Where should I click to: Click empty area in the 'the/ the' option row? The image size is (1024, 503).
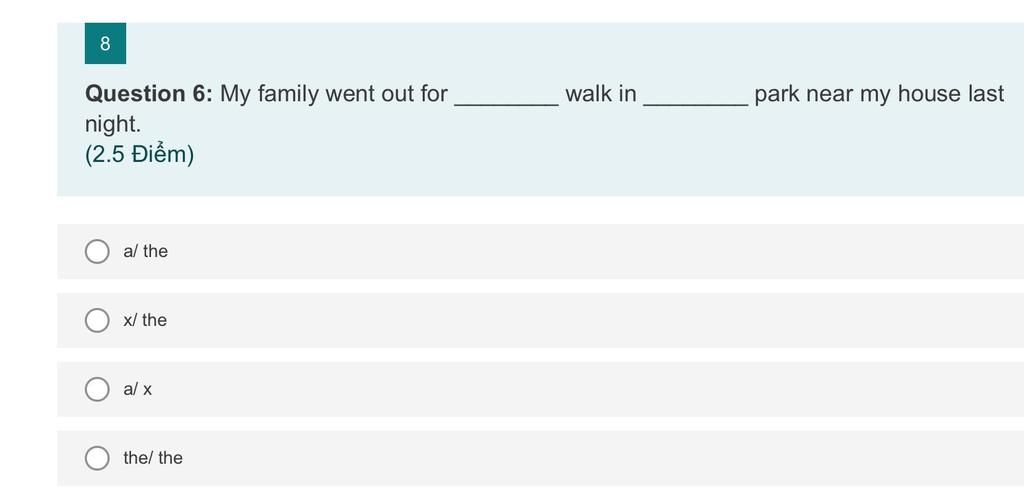[600, 458]
